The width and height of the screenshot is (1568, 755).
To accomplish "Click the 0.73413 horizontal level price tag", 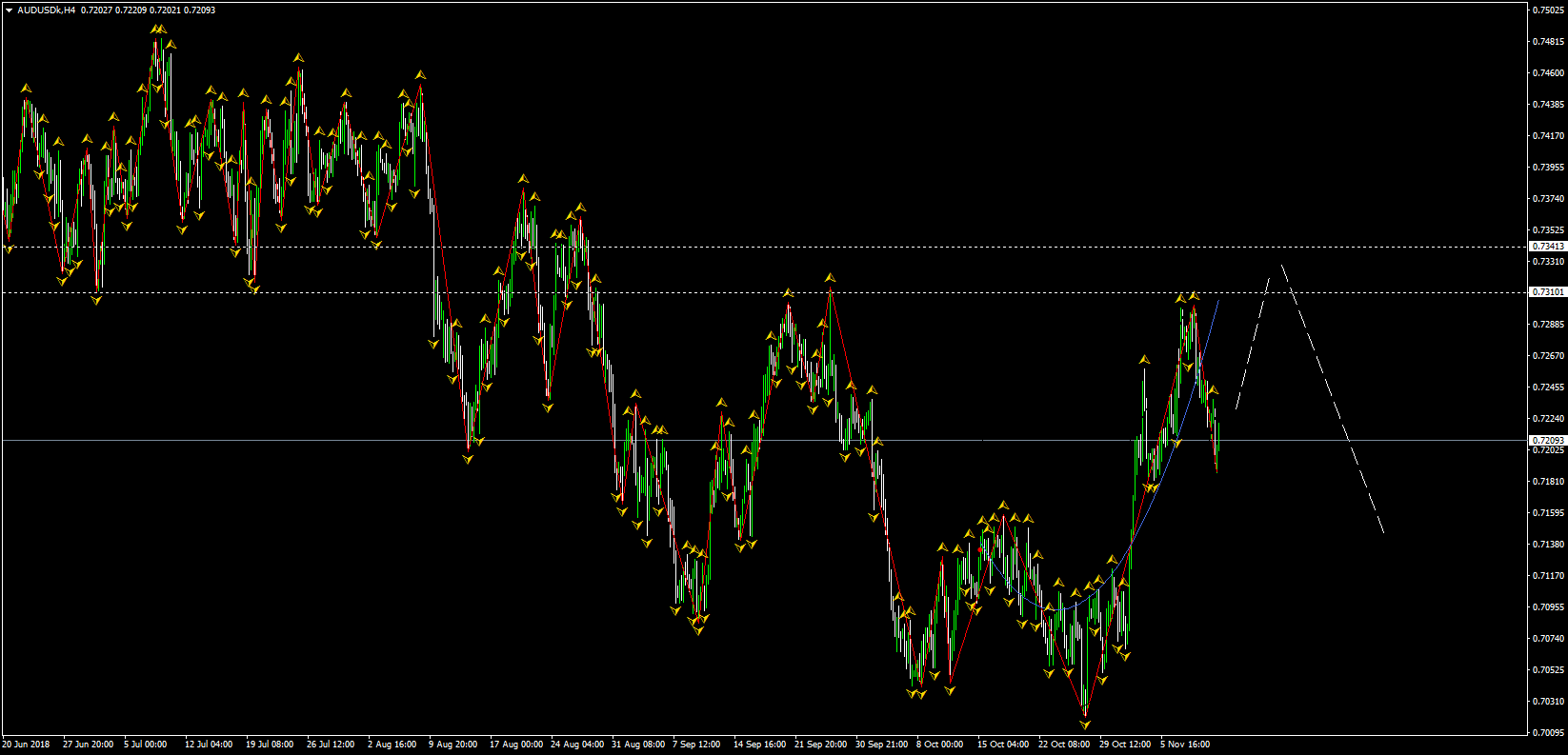I will [1547, 247].
